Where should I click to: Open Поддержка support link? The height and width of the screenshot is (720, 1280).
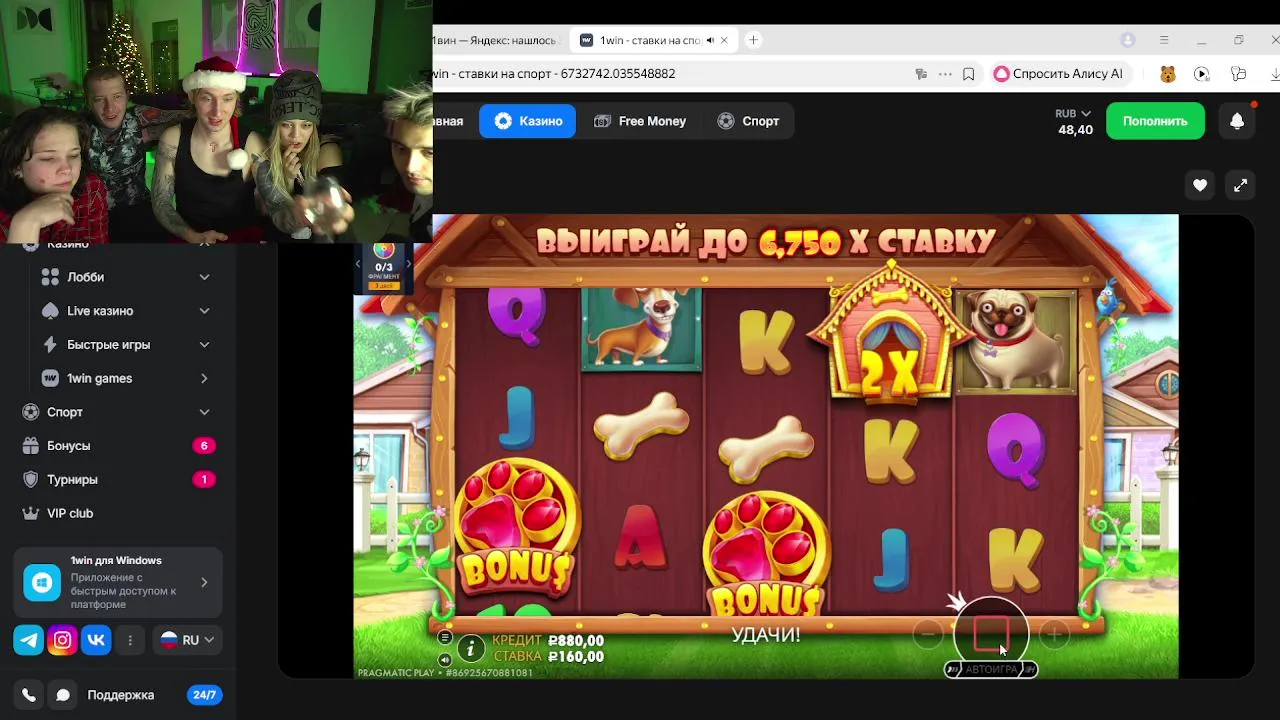point(120,695)
